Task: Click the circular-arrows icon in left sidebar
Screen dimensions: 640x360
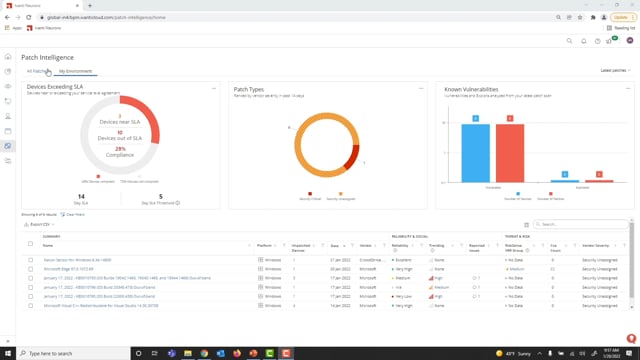Action: tap(8, 101)
